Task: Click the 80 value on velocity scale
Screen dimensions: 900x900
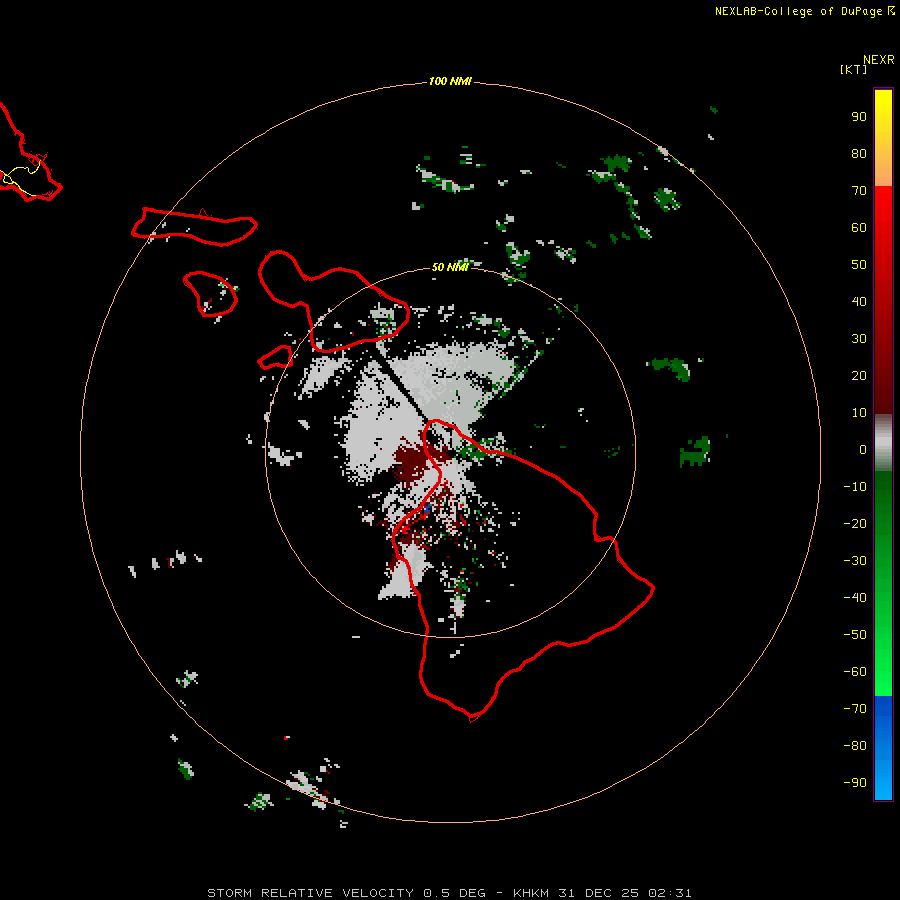Action: pyautogui.click(x=859, y=153)
